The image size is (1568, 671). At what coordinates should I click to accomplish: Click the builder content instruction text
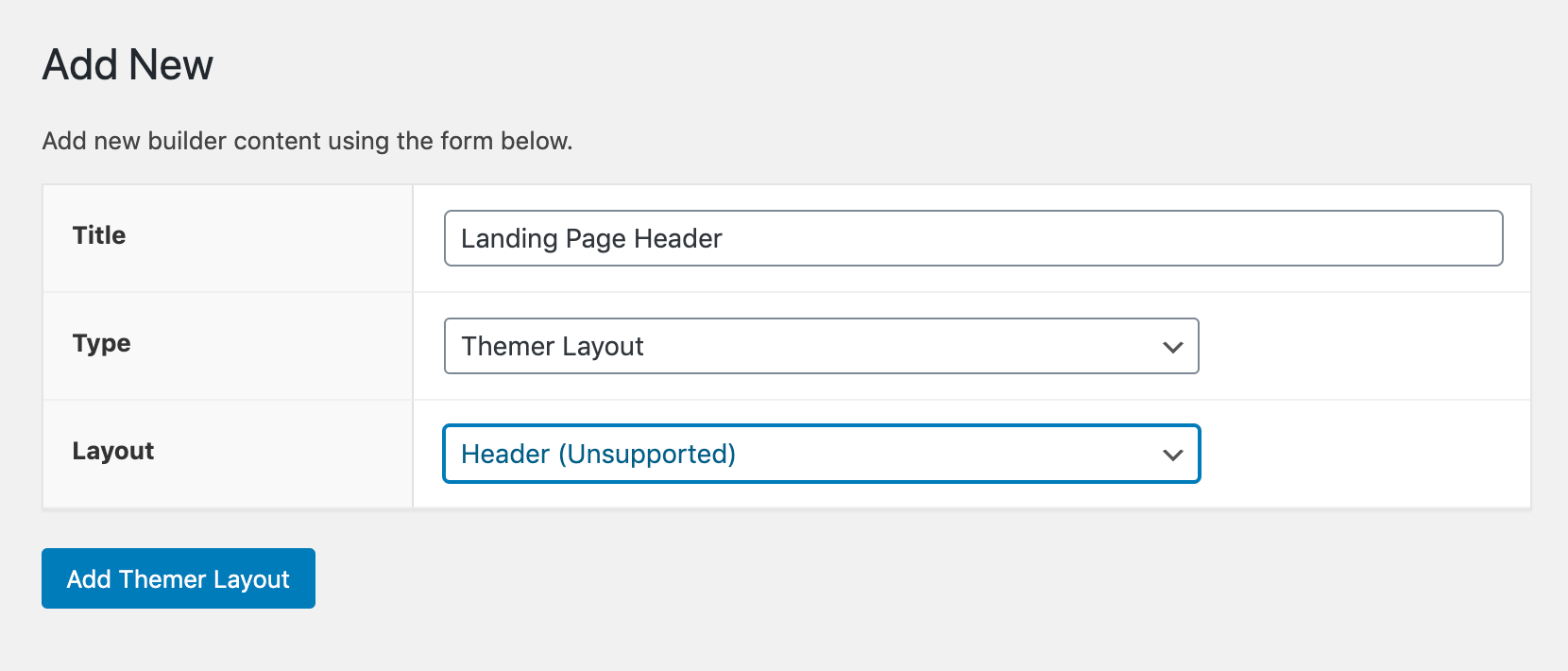306,140
